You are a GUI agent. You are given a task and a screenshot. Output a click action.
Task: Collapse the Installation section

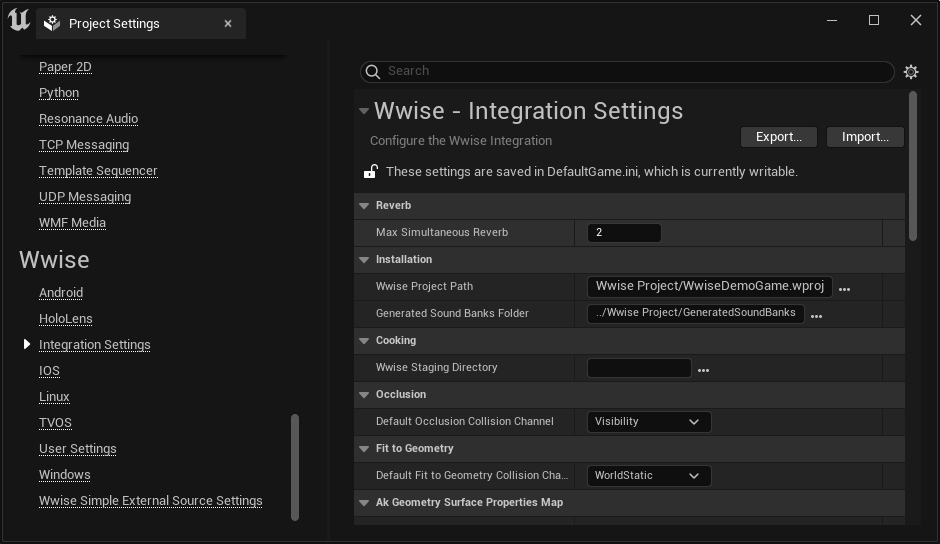[x=364, y=260]
